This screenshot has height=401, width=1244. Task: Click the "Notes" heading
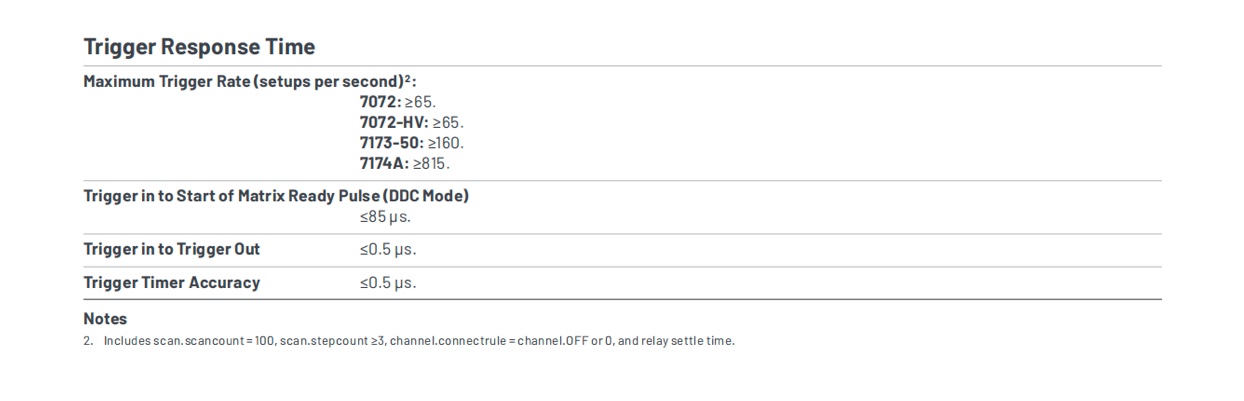click(x=105, y=319)
